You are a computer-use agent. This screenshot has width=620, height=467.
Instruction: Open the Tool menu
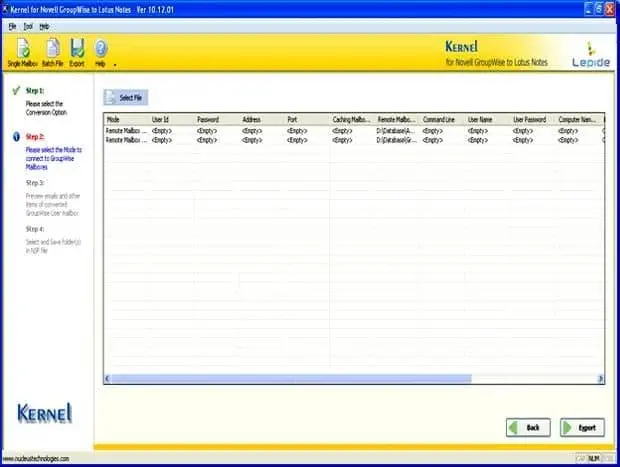[x=28, y=26]
